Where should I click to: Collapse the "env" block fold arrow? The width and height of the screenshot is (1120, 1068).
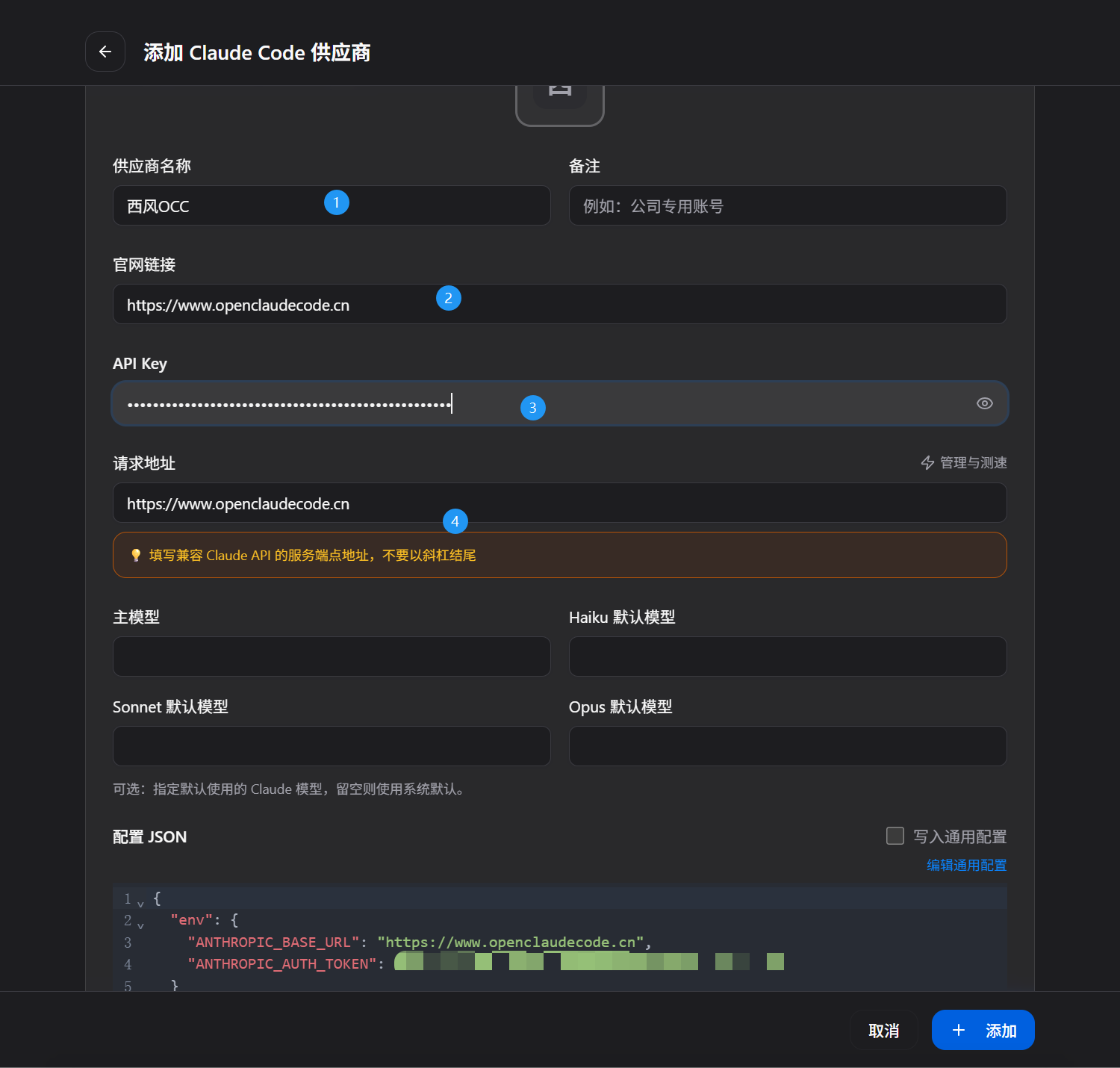pos(140,925)
